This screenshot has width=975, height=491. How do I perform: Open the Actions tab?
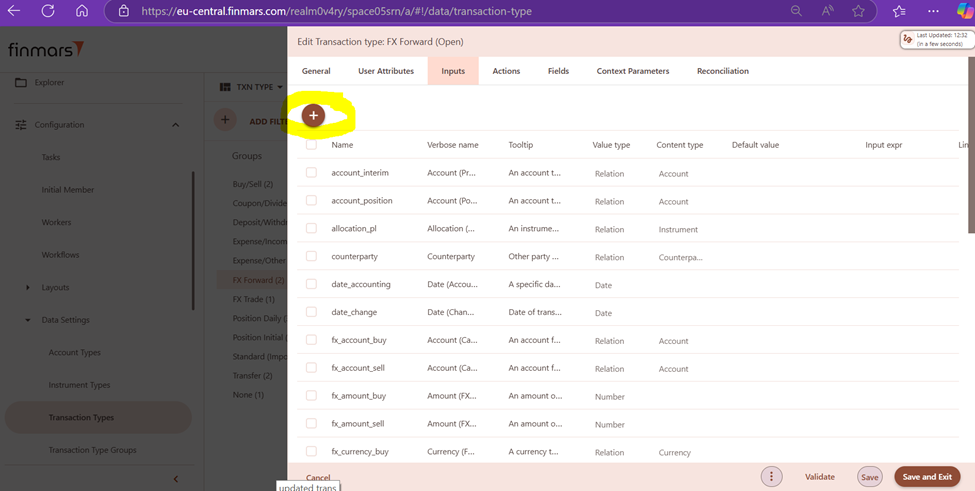(x=506, y=71)
